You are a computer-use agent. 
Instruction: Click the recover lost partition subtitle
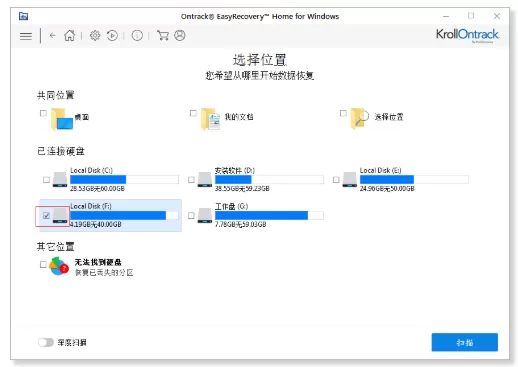pyautogui.click(x=104, y=273)
